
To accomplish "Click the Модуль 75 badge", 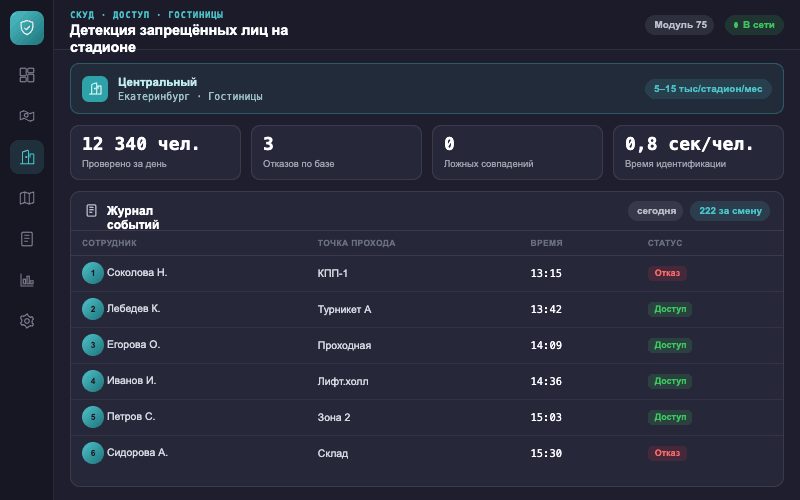I will click(680, 25).
